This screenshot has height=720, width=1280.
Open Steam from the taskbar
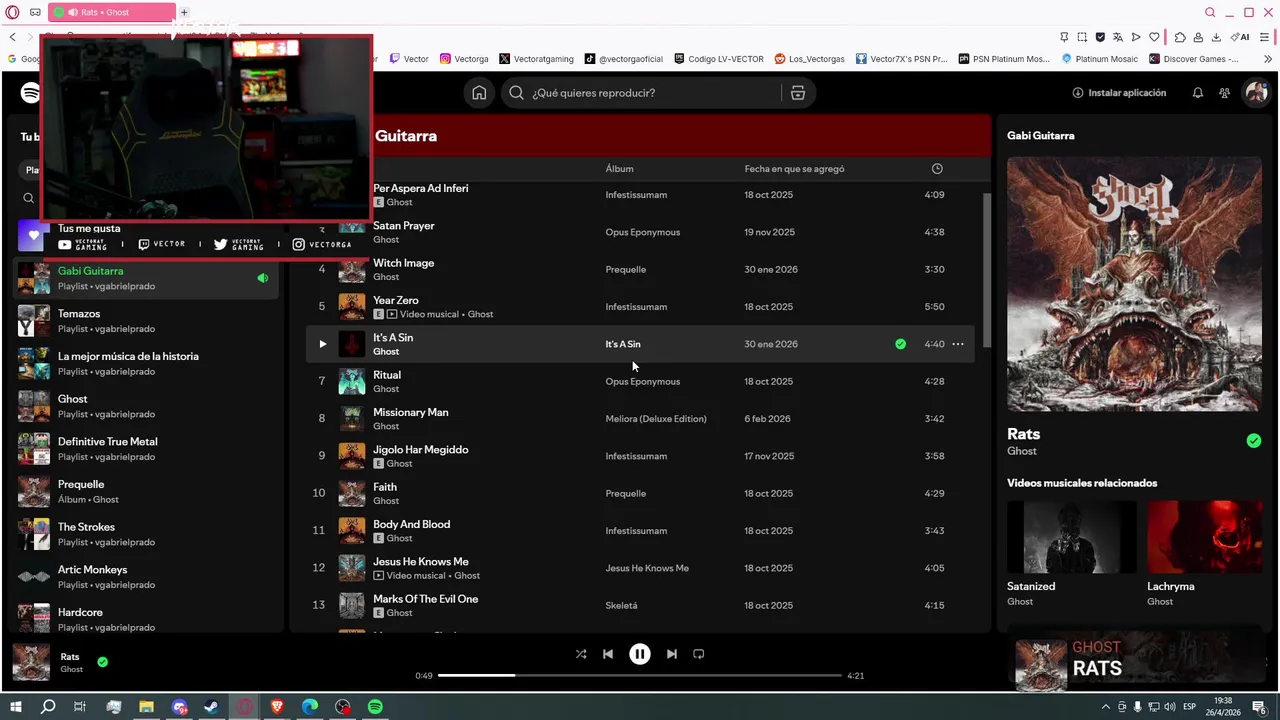212,707
